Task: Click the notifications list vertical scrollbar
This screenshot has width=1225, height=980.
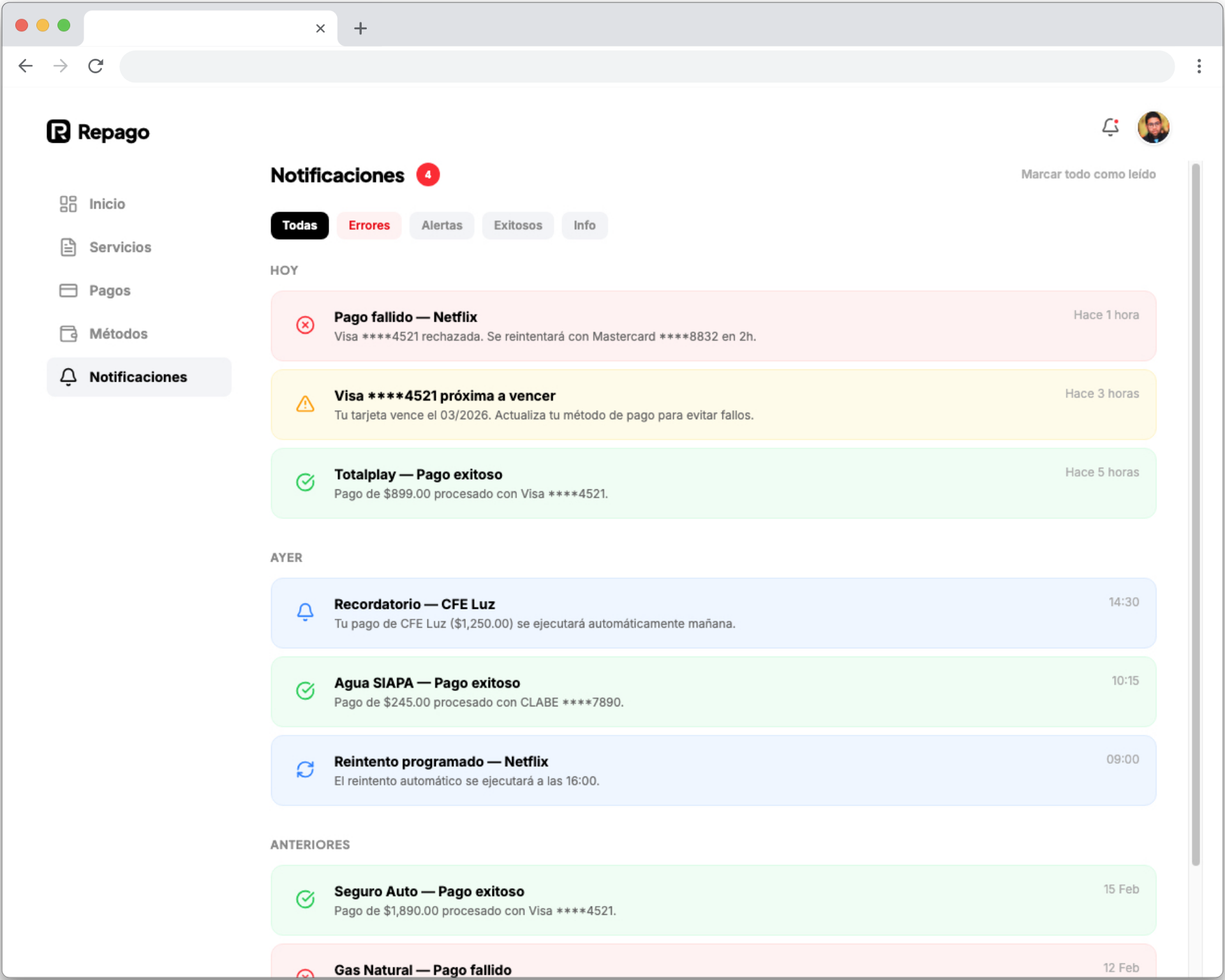Action: (x=1196, y=514)
